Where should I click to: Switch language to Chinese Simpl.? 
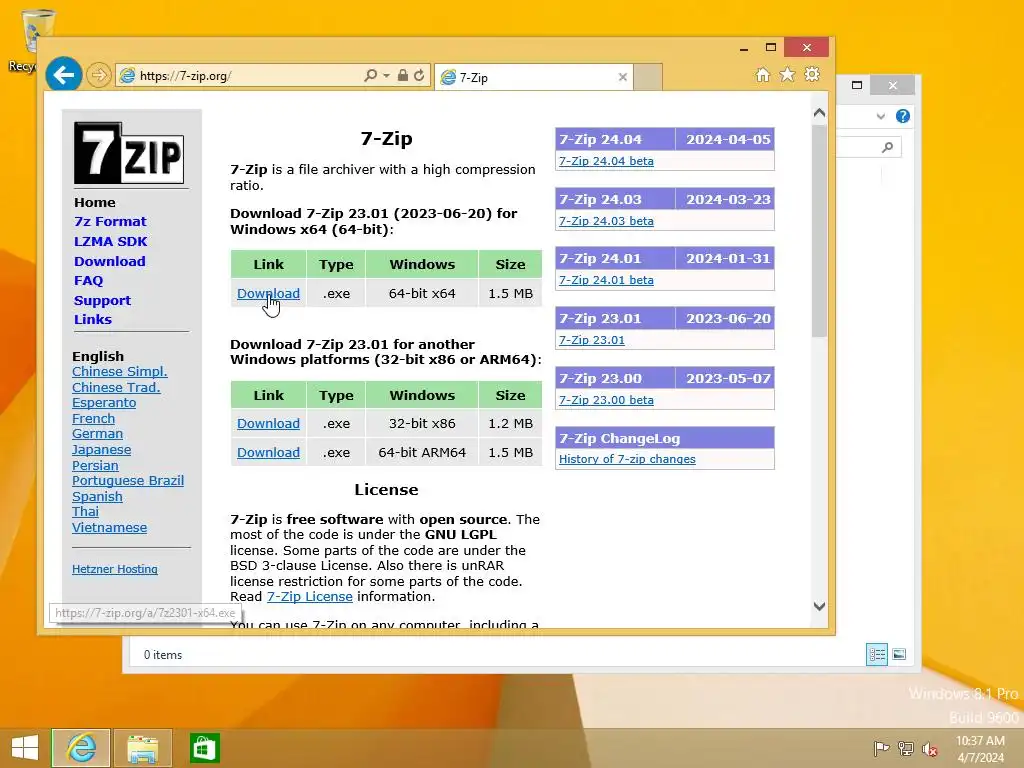pyautogui.click(x=120, y=372)
